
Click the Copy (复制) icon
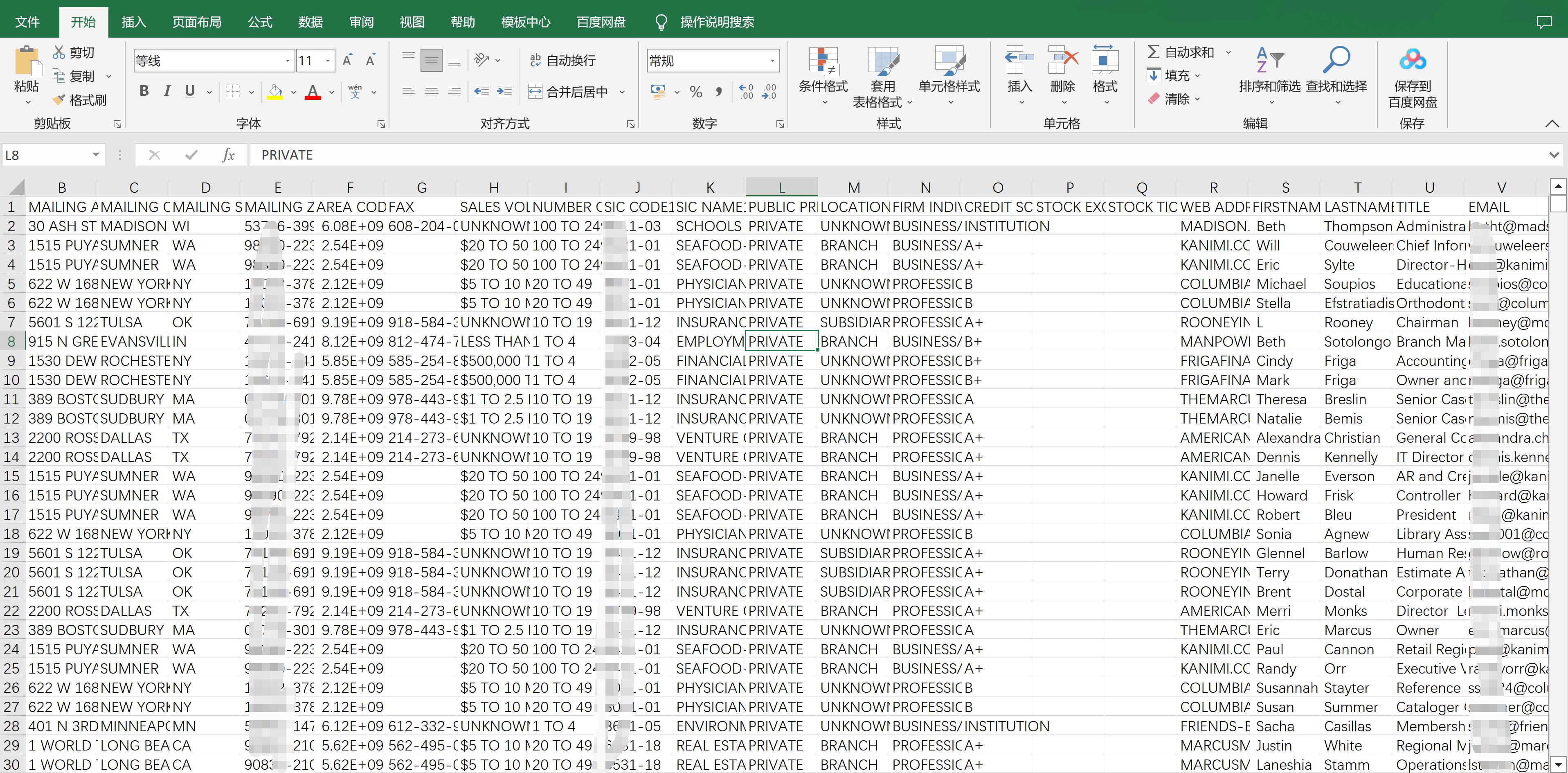59,75
